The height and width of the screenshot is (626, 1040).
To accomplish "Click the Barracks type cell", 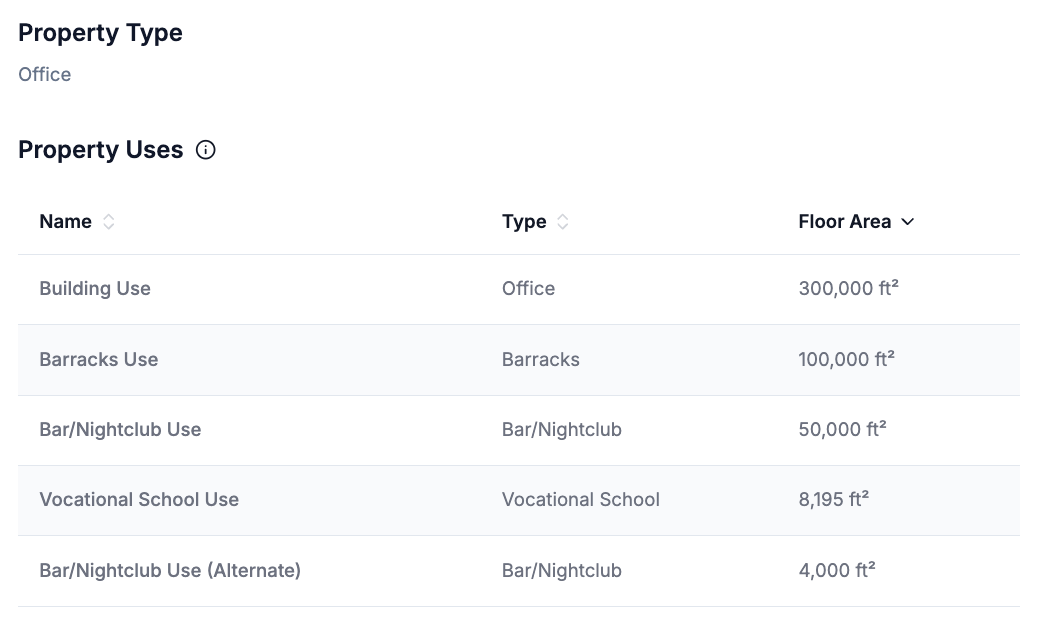I will pyautogui.click(x=541, y=359).
